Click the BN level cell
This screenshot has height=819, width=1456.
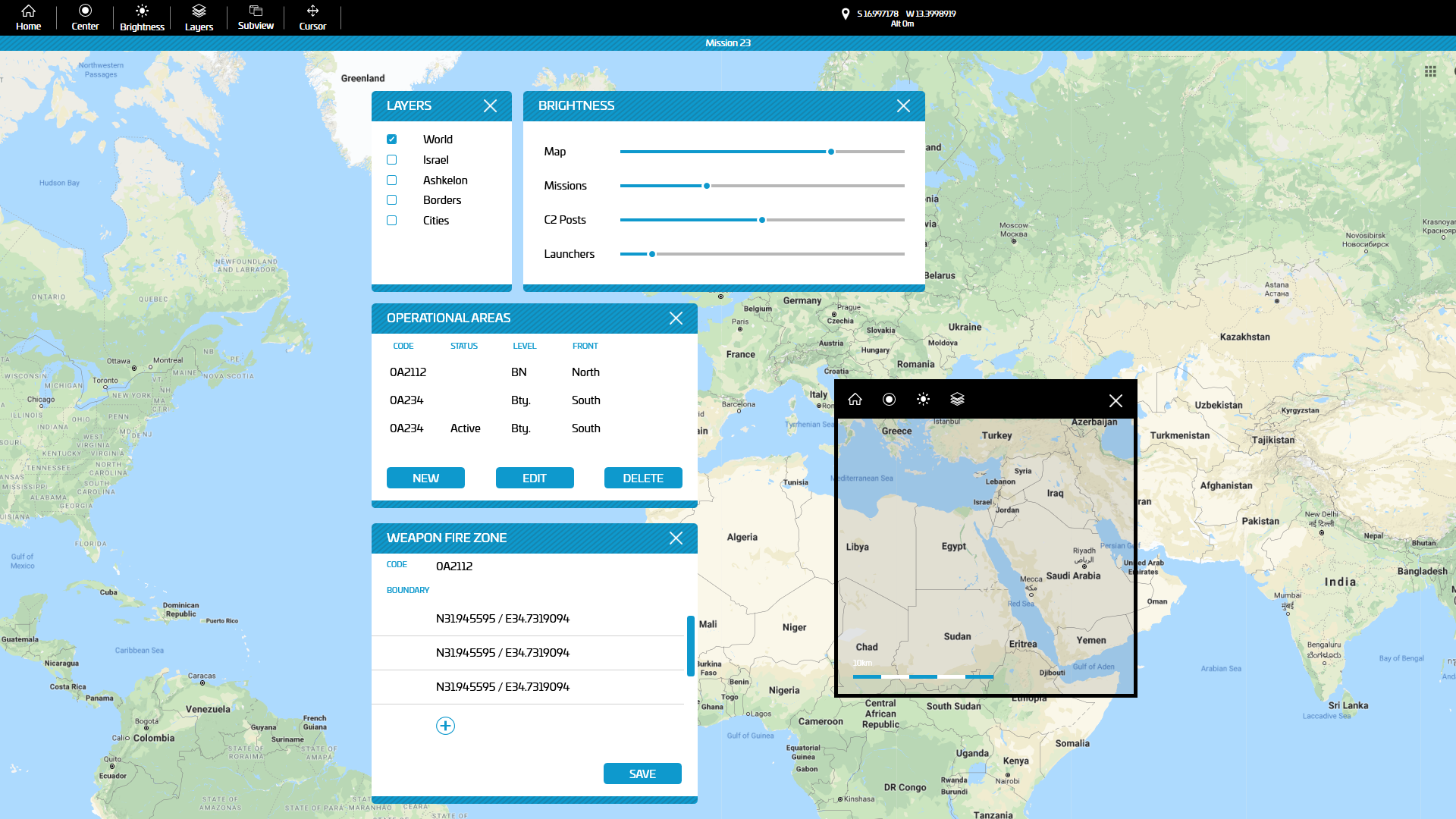coord(519,372)
